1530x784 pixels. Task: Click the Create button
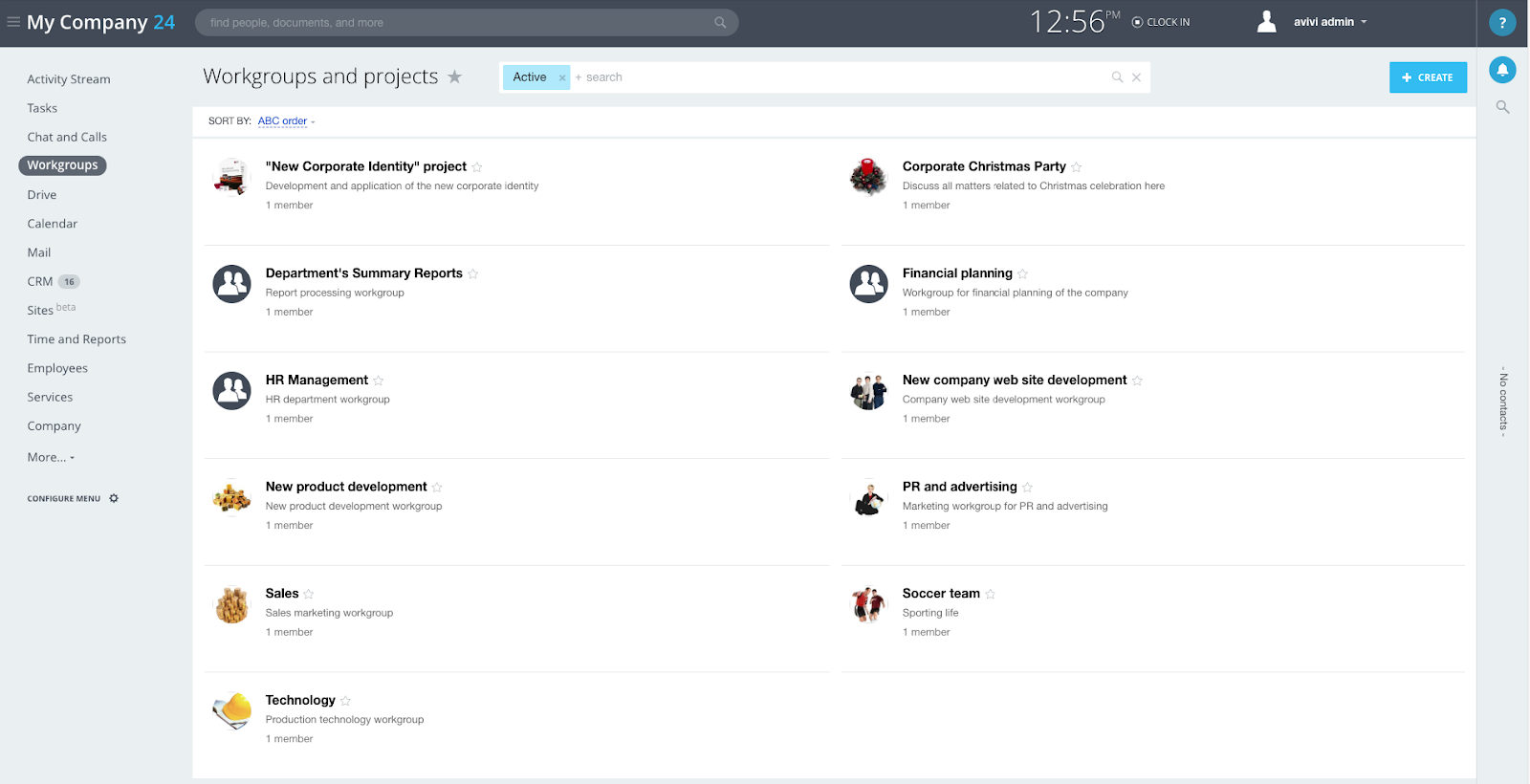1428,77
